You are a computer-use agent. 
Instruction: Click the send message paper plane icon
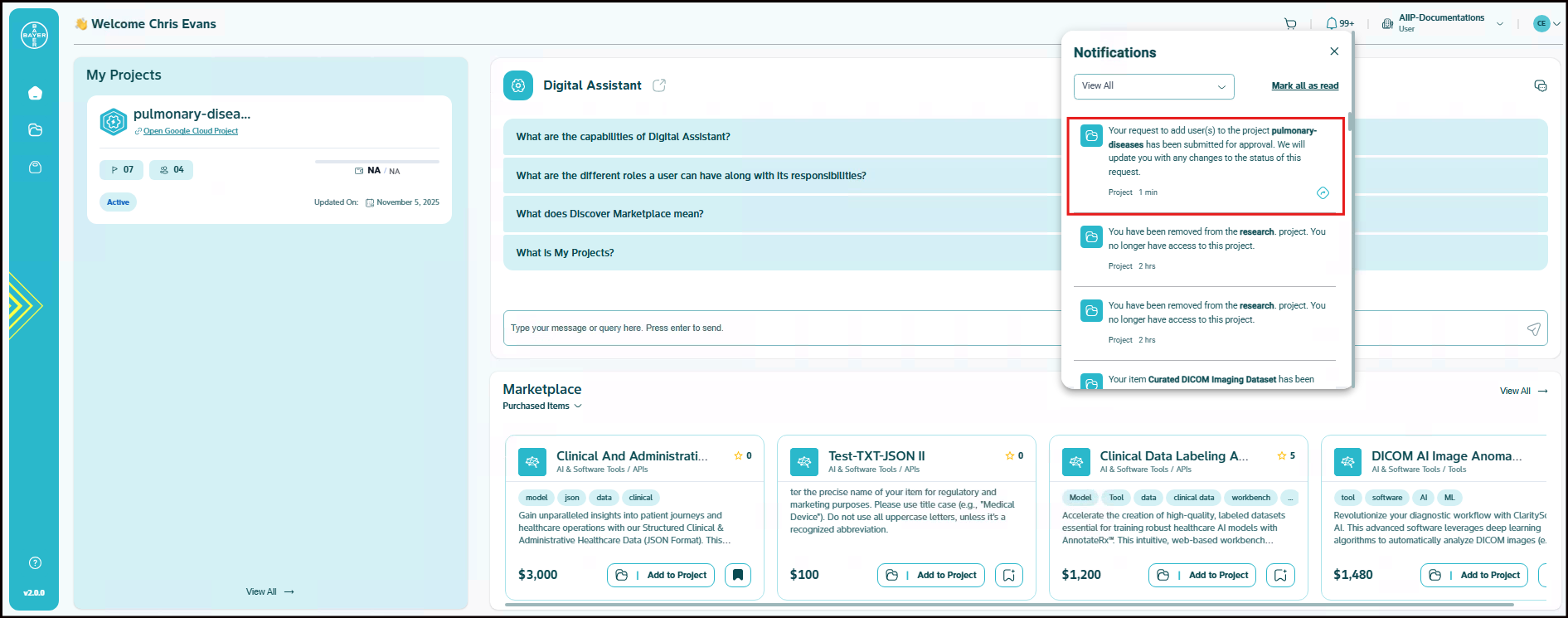pyautogui.click(x=1533, y=328)
